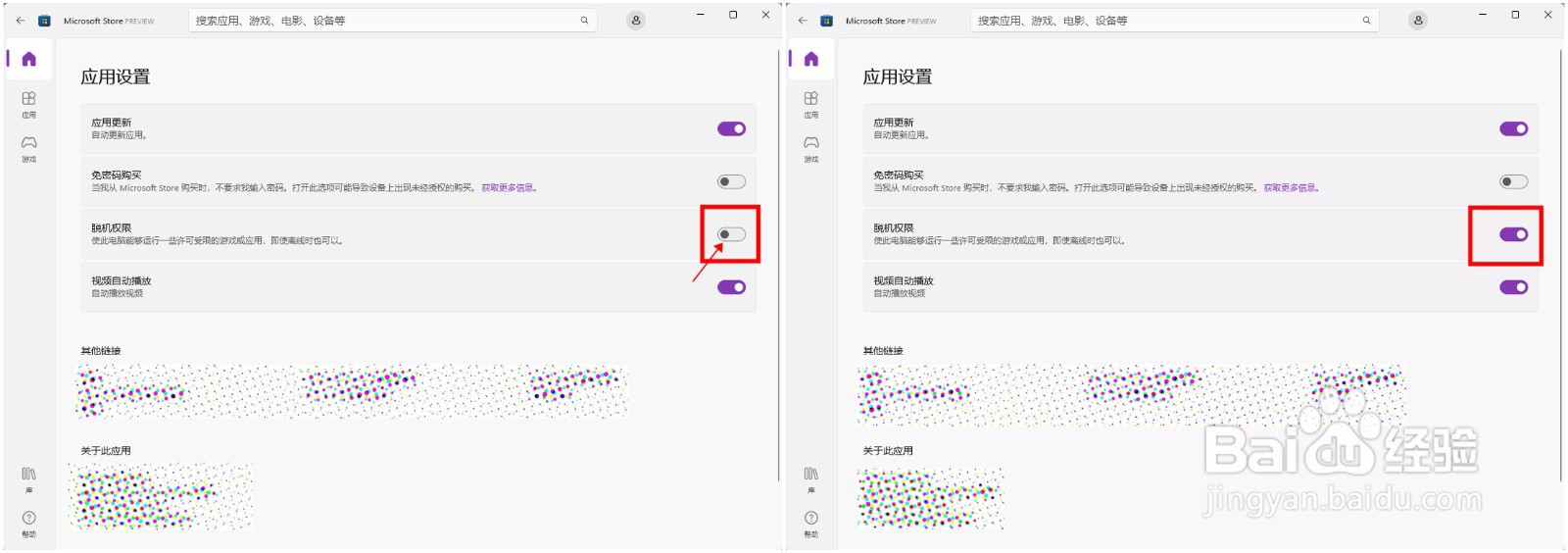
Task: Toggle 应用更新 switch in left window
Action: pos(731,128)
